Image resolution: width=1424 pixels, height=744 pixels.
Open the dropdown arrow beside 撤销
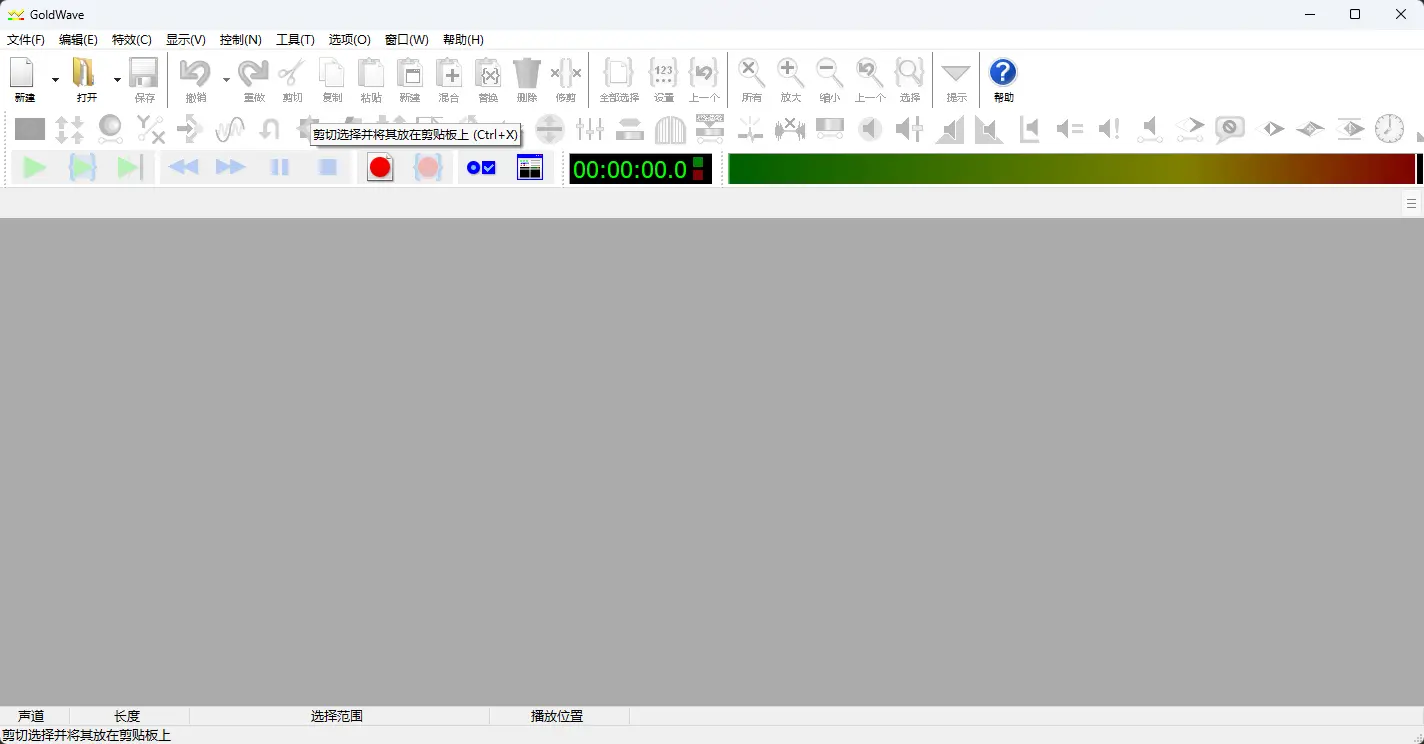click(226, 80)
